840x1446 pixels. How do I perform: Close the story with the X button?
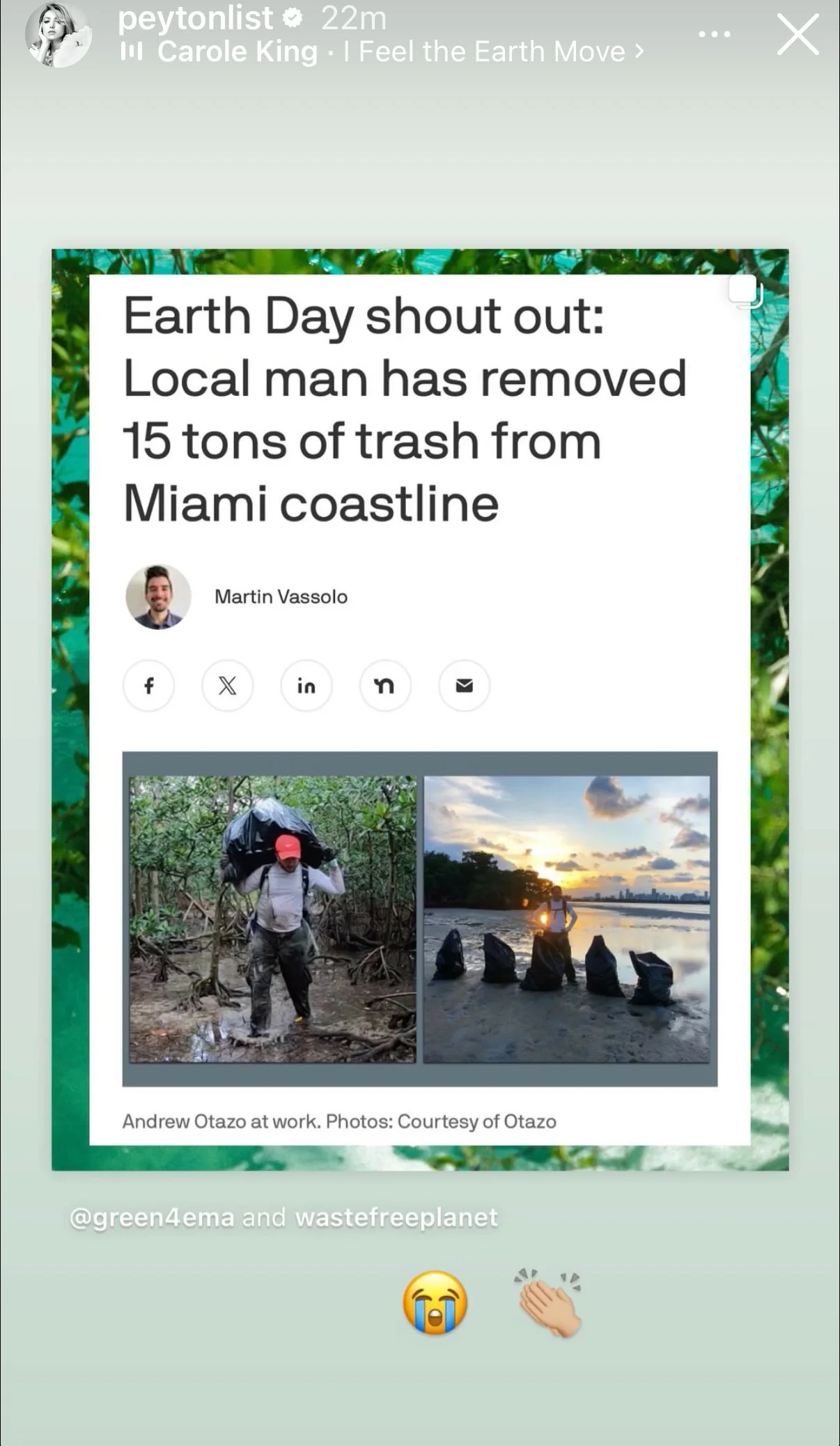pos(798,35)
